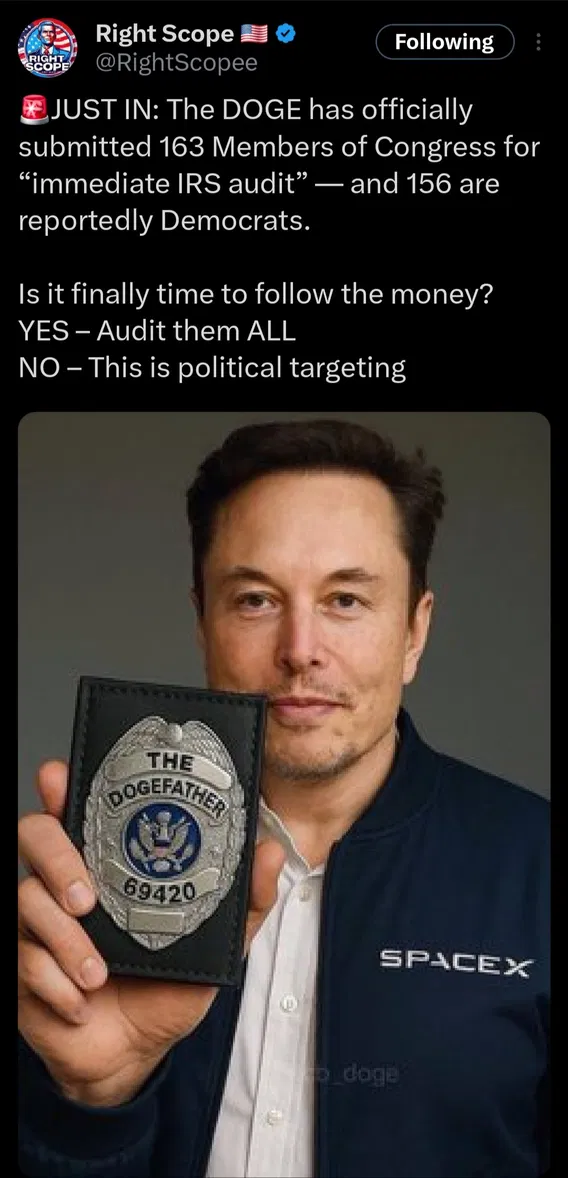Click the red siren emoji before JUST IN
Image resolution: width=568 pixels, height=1178 pixels.
pos(33,111)
